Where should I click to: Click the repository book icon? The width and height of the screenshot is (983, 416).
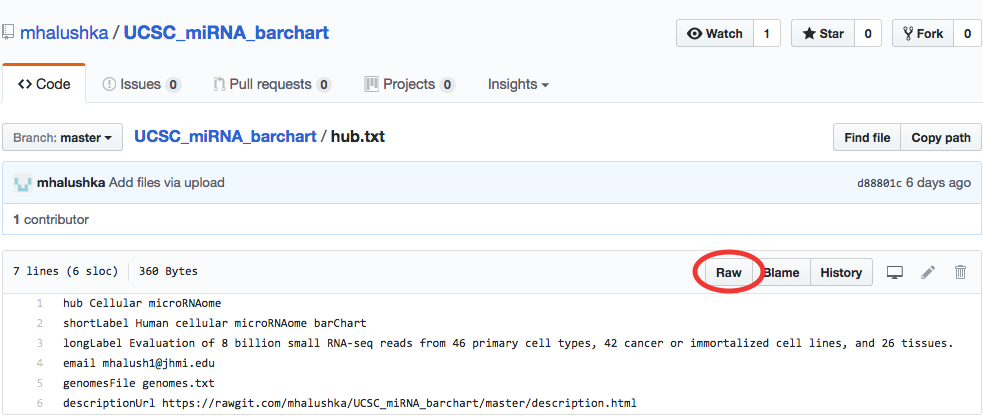click(8, 33)
